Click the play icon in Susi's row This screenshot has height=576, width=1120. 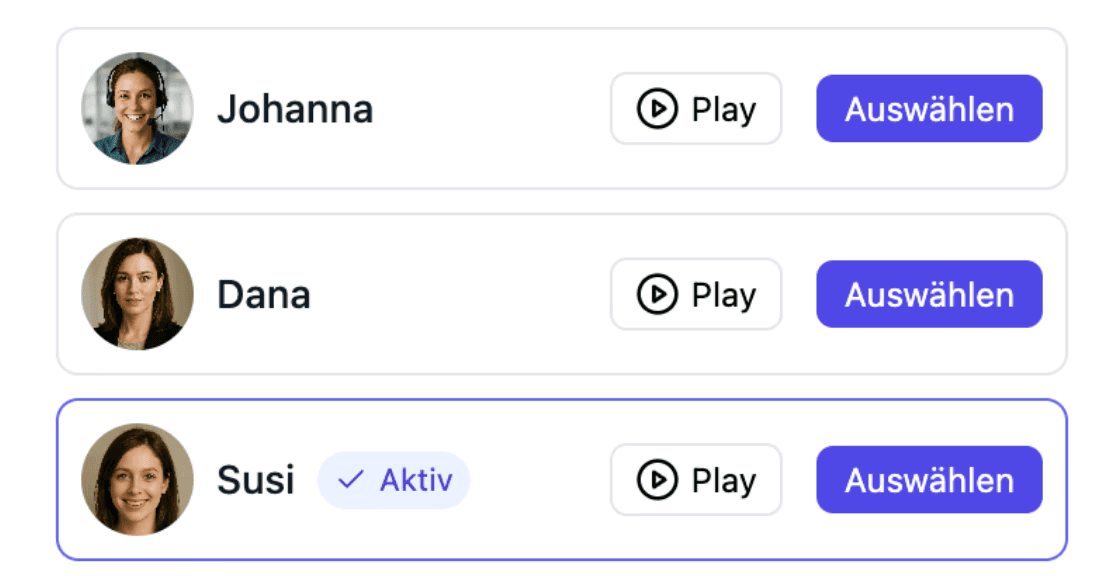(657, 481)
